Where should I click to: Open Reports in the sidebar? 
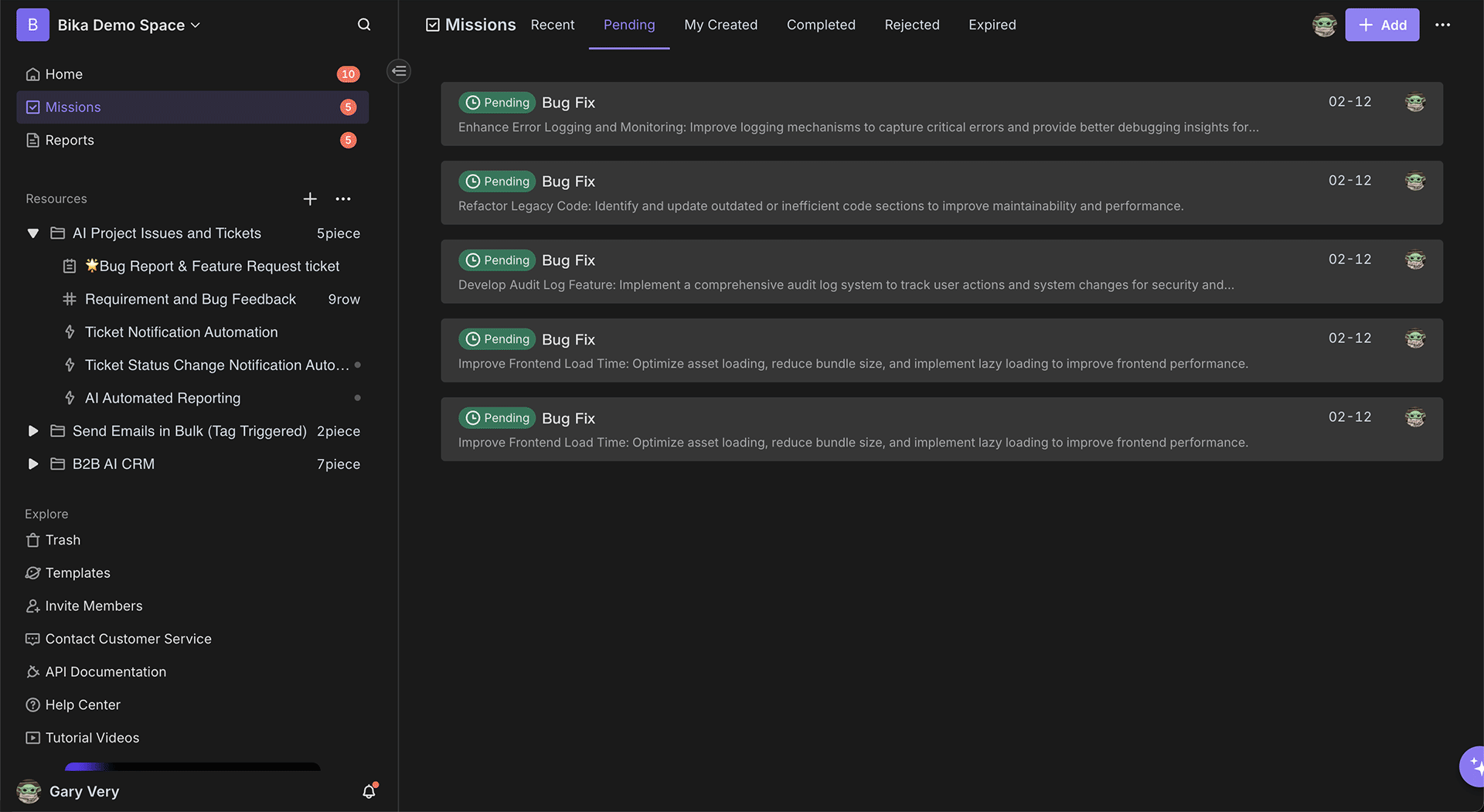pyautogui.click(x=70, y=140)
